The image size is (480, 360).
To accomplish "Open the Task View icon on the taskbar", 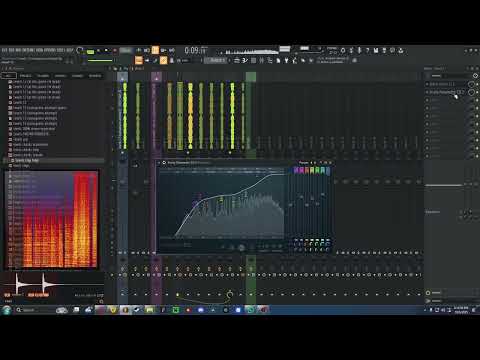I will (76, 310).
